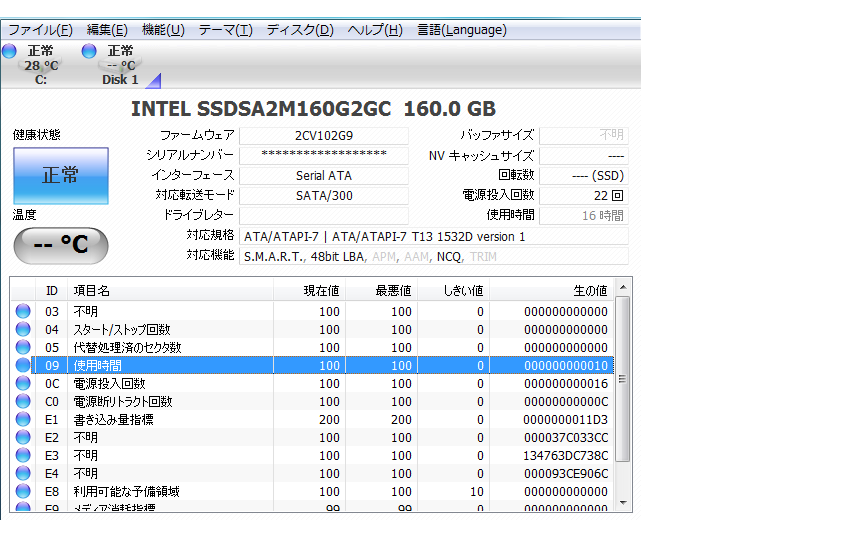Click status orb for row ID 05

point(23,348)
